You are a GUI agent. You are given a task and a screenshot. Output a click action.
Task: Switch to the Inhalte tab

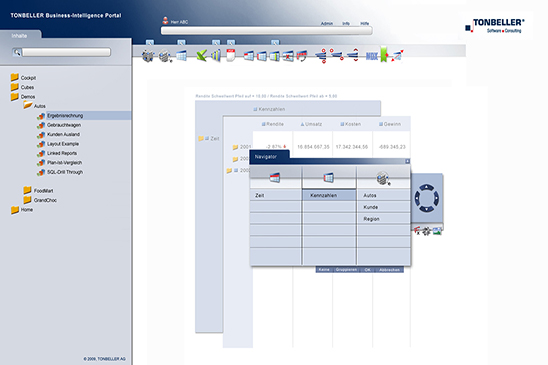19,36
